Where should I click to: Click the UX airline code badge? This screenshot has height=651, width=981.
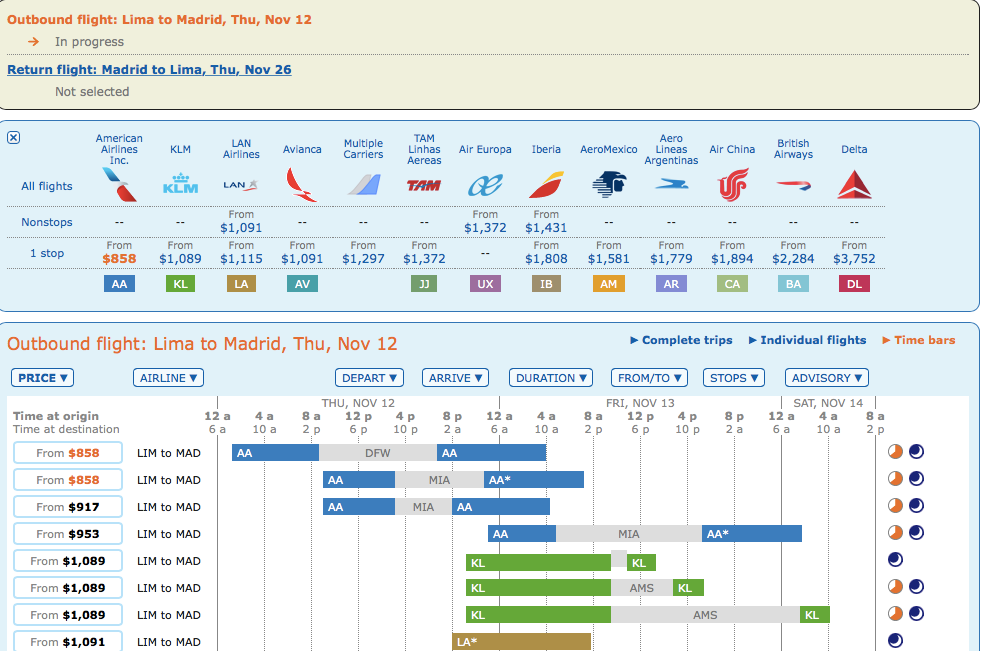(485, 284)
